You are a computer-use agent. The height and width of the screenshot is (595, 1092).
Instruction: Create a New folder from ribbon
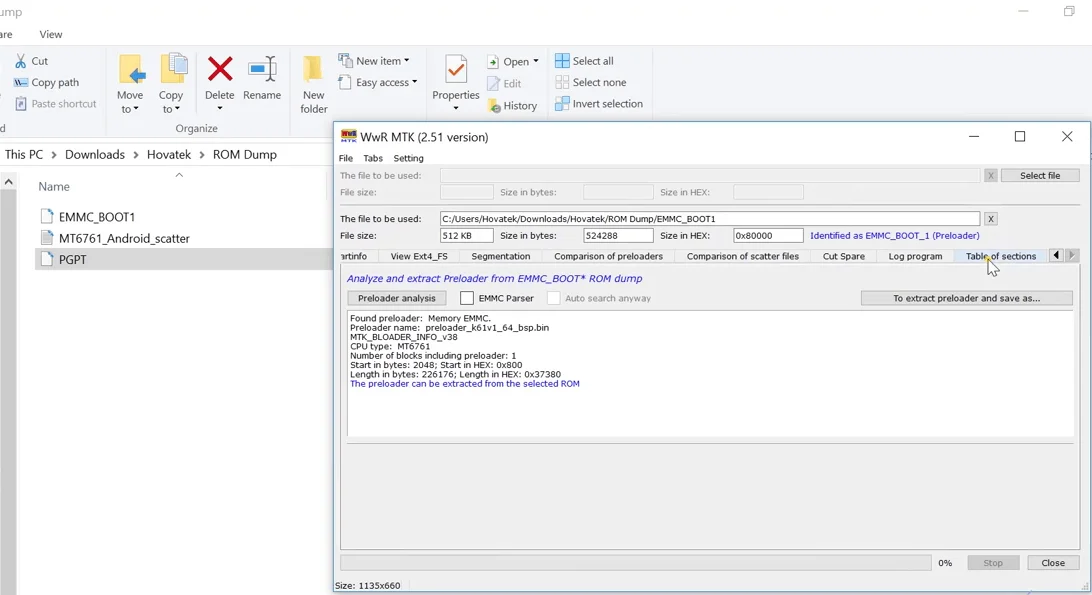click(x=313, y=84)
